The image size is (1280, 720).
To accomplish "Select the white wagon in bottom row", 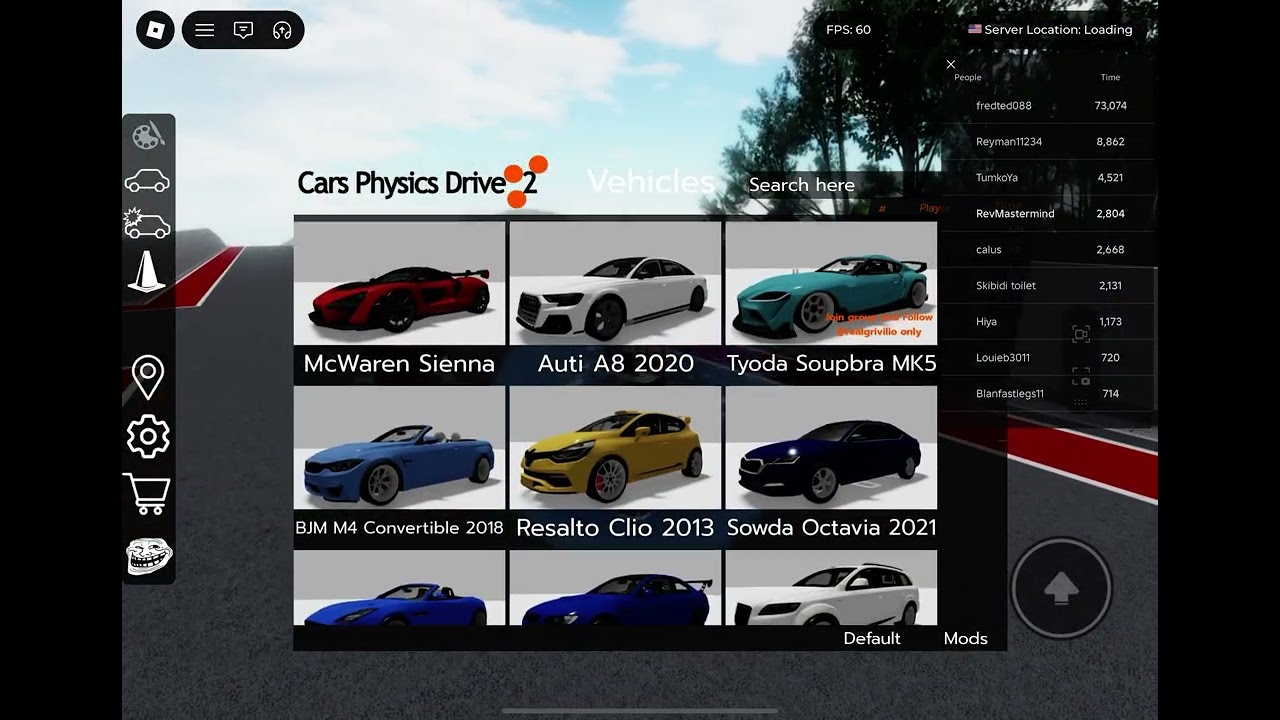I will coord(831,589).
